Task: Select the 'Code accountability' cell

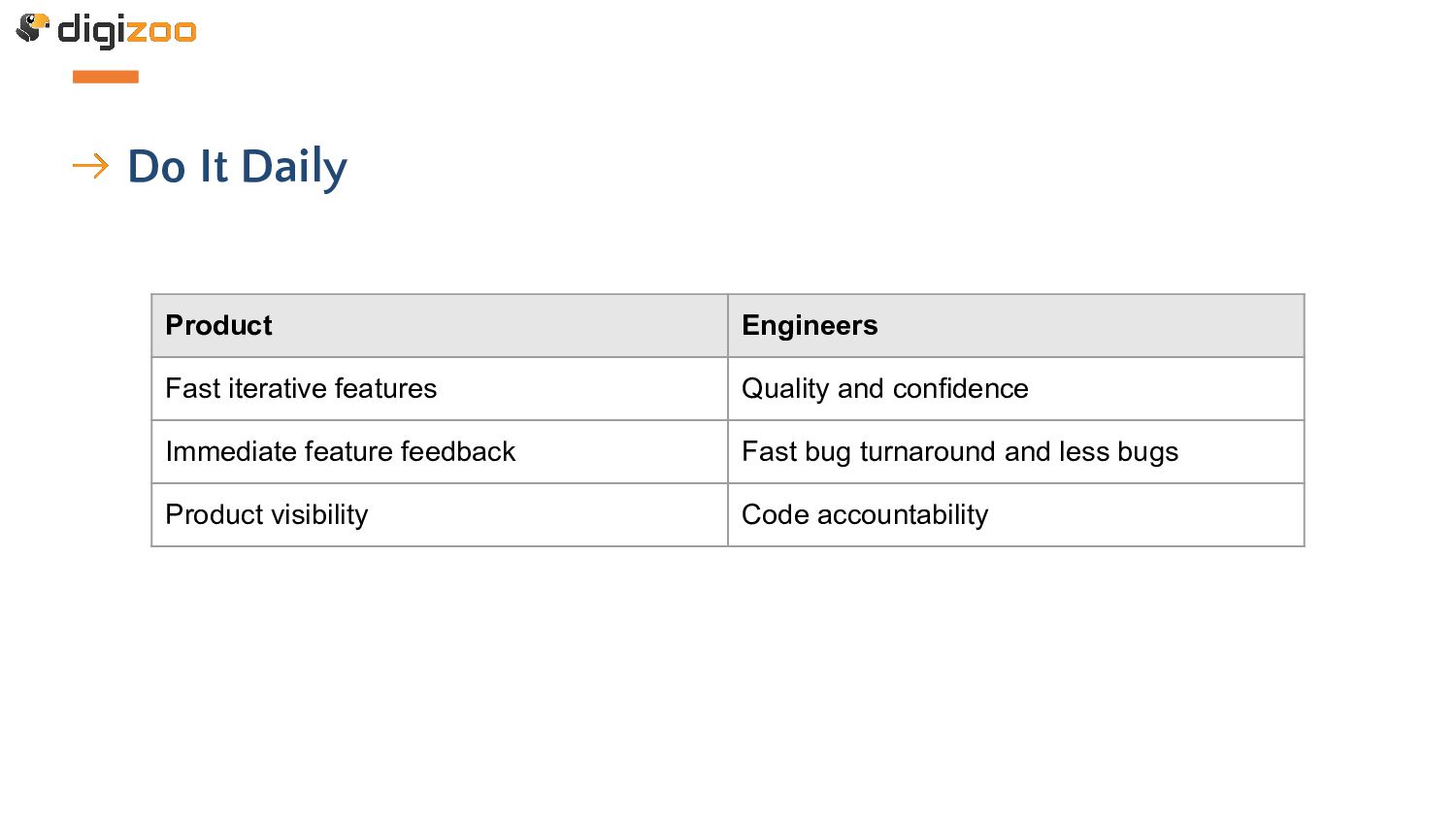Action: pos(1015,514)
